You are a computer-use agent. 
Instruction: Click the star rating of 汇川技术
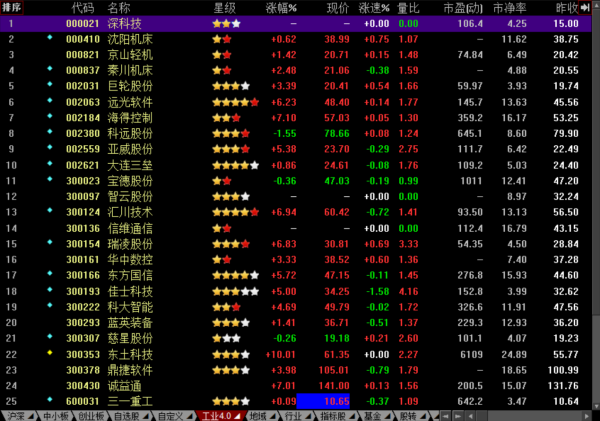coord(236,212)
